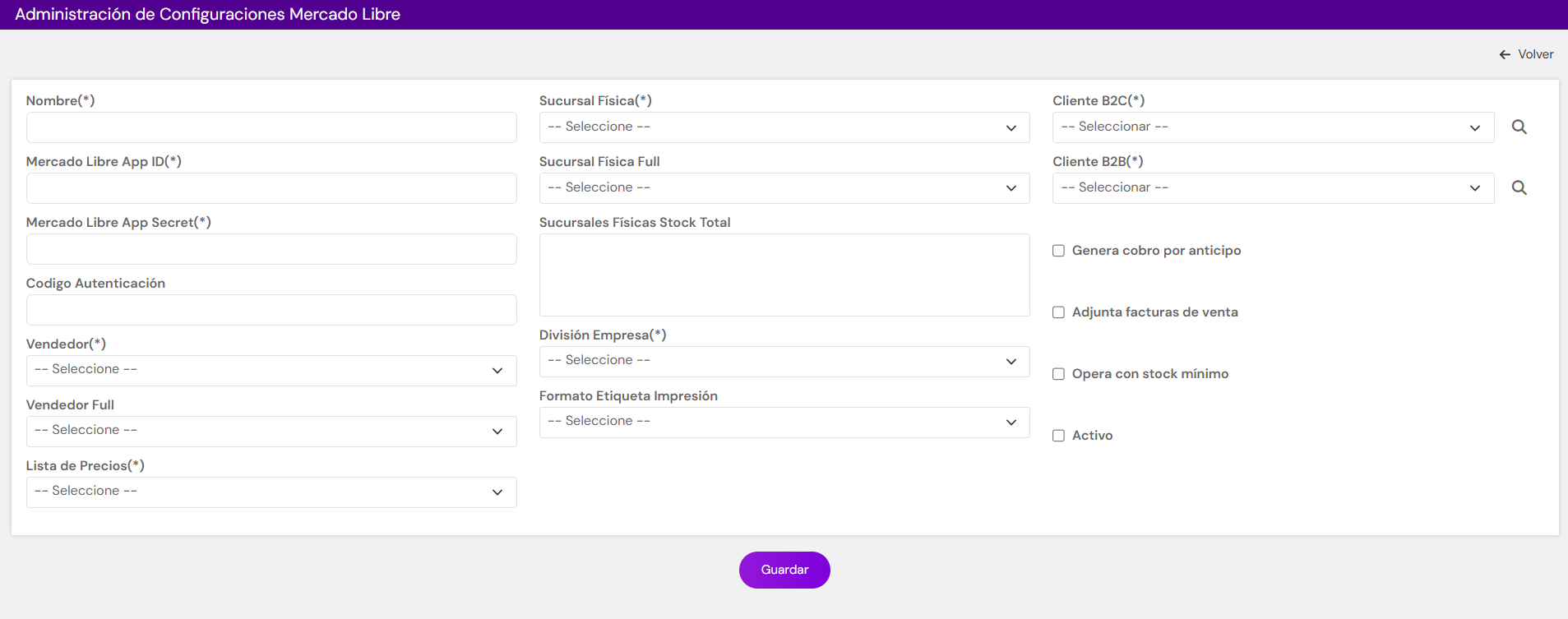Open Formato Etiqueta Impresión dropdown
Screen dimensions: 1568x619
click(784, 423)
